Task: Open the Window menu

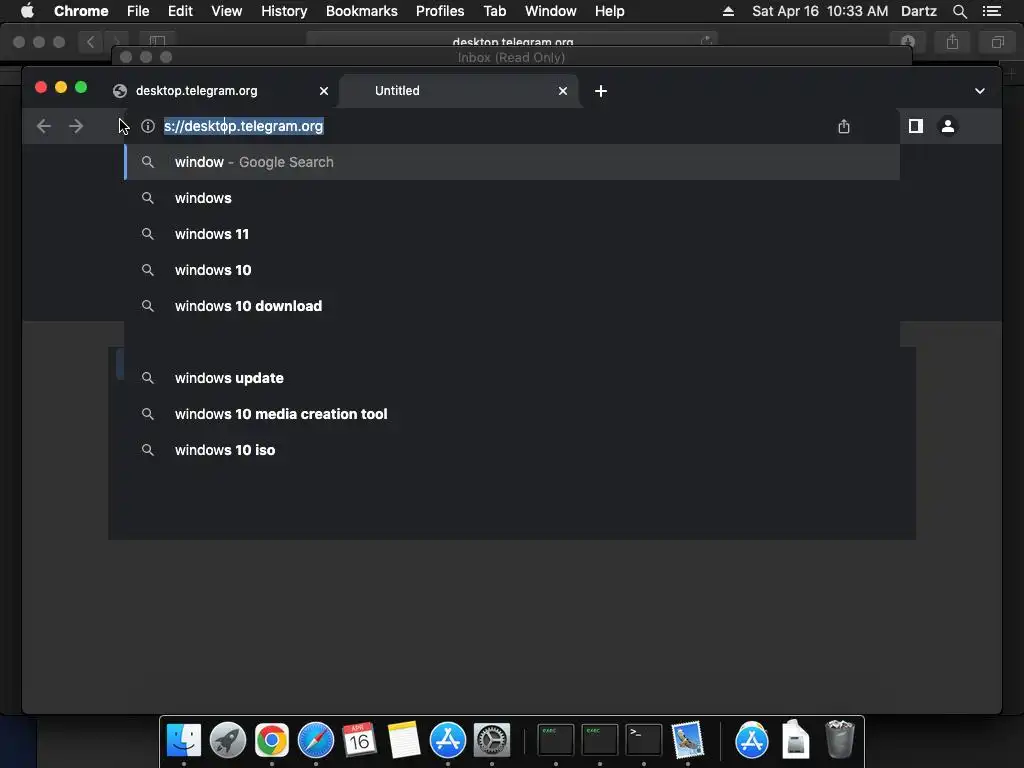Action: [x=551, y=11]
